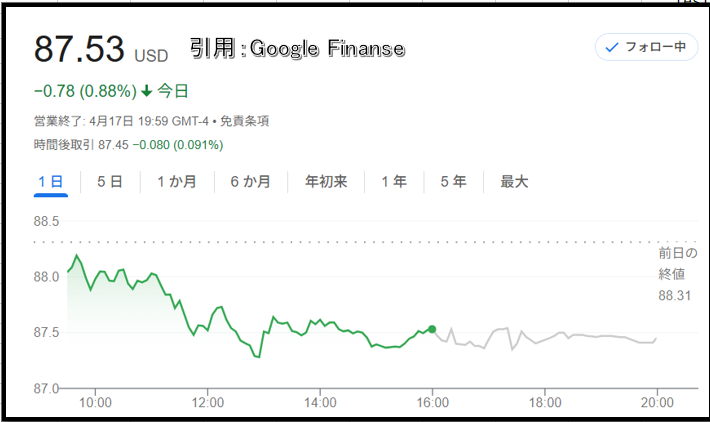Open the 免責条項 disclaimer link
This screenshot has height=422, width=710.
[245, 121]
